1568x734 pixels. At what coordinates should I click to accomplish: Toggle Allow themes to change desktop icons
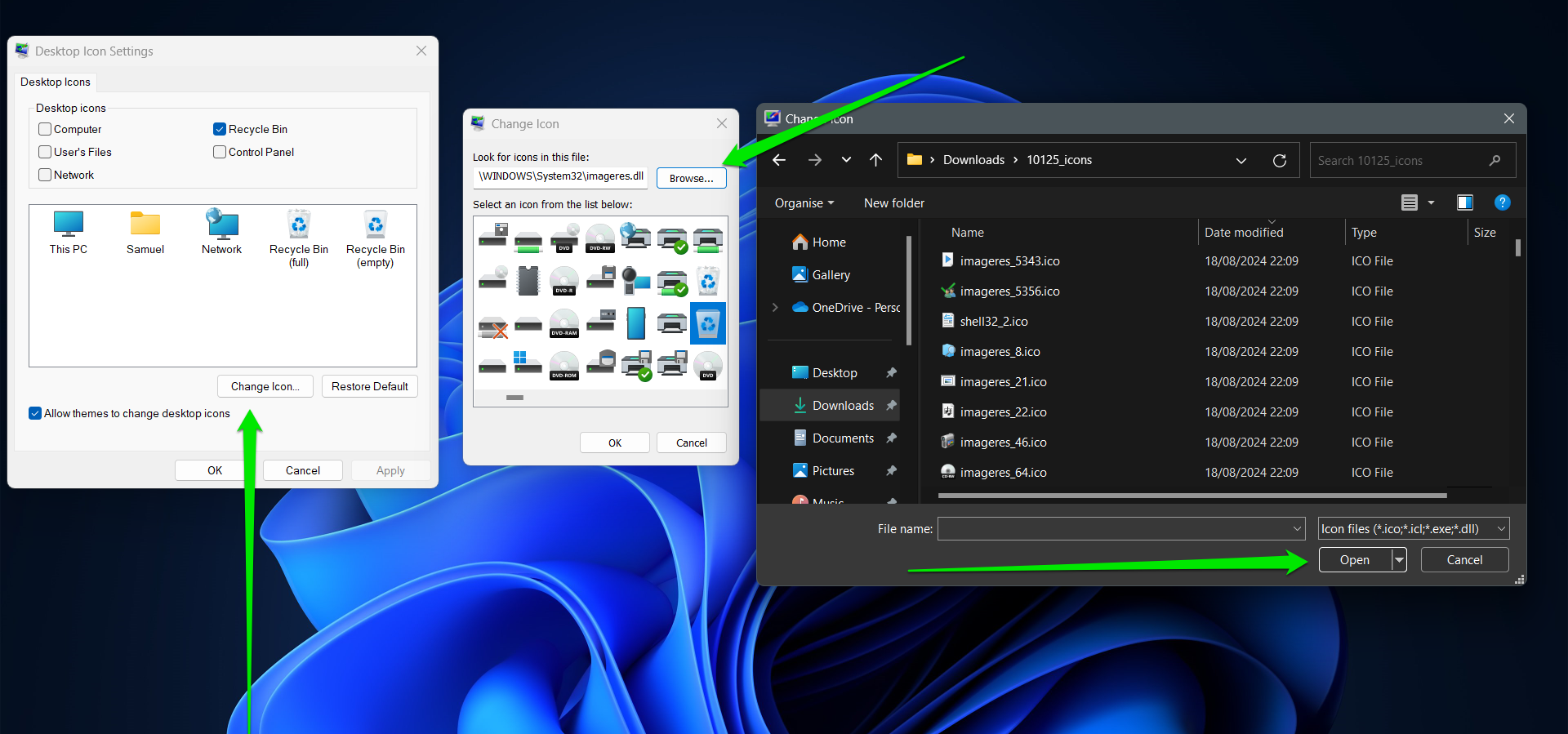(35, 413)
